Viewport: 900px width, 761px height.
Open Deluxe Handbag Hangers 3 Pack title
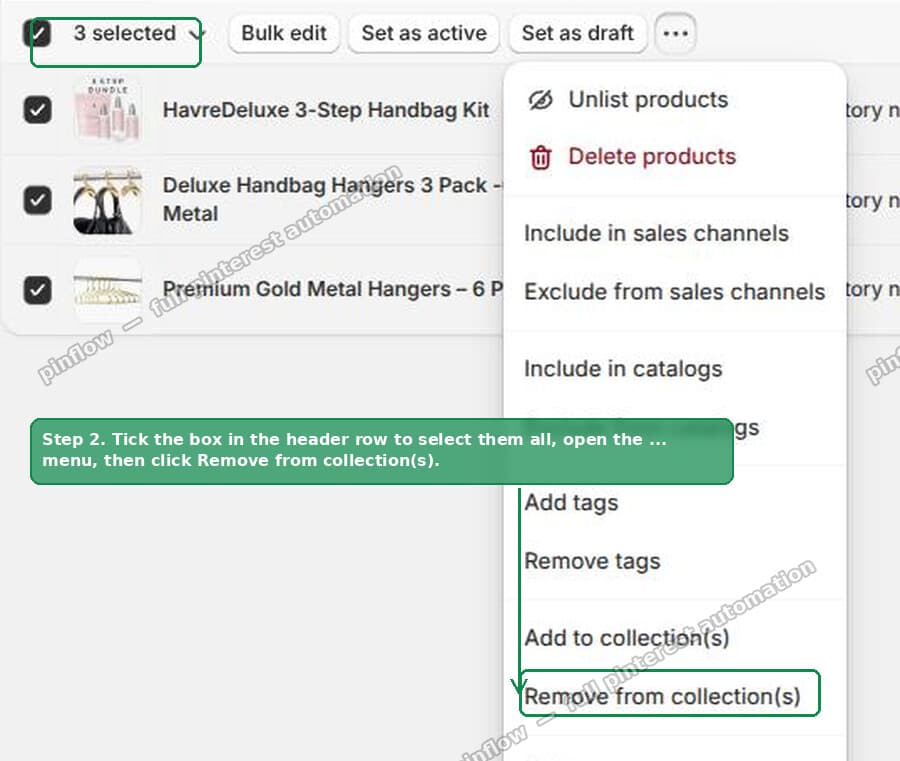pyautogui.click(x=332, y=199)
